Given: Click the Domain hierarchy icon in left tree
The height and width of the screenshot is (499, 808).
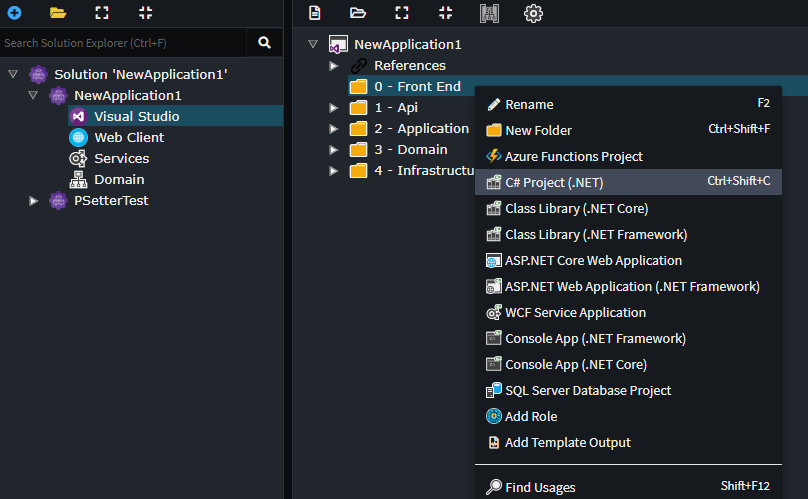Looking at the screenshot, I should [x=78, y=179].
